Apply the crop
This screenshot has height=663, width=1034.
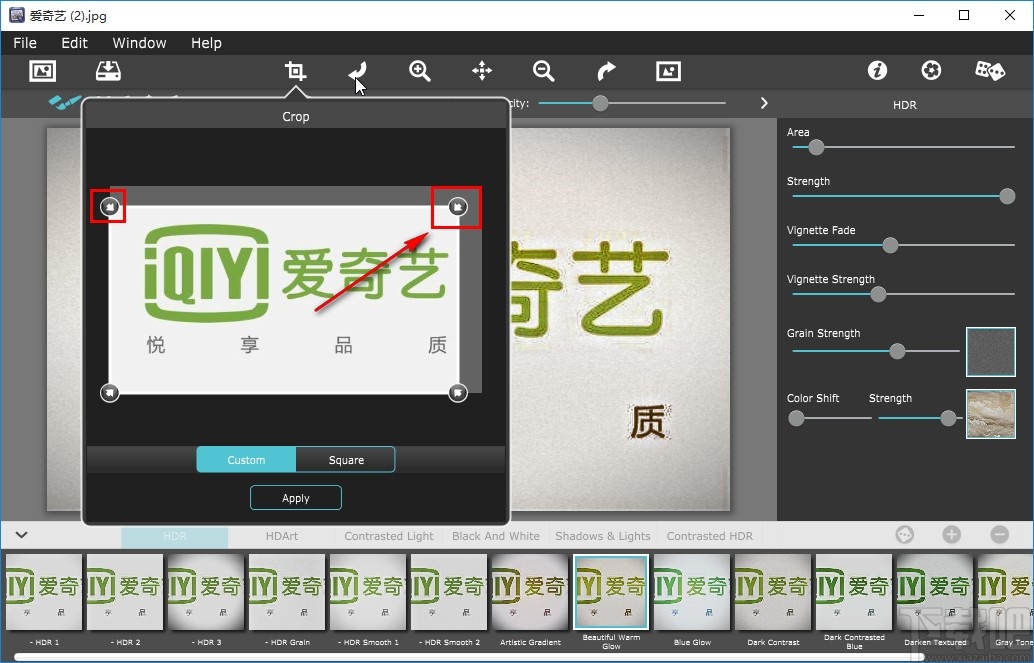[x=295, y=498]
